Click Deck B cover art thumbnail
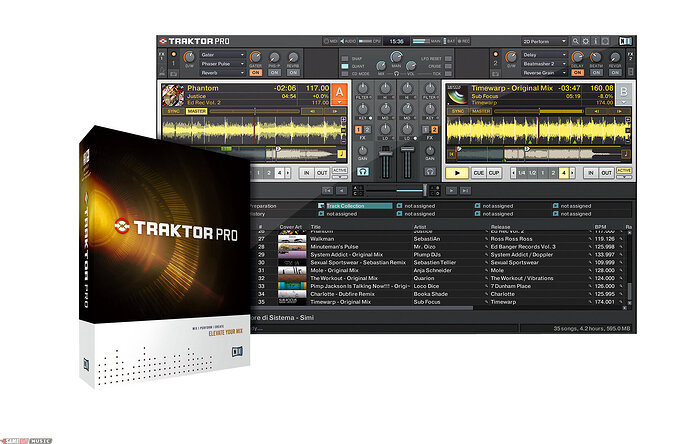Image resolution: width=690 pixels, height=444 pixels. click(x=457, y=95)
